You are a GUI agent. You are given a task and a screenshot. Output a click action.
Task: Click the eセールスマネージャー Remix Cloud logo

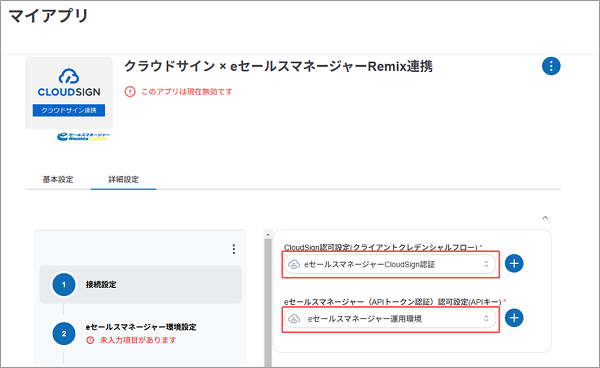click(83, 137)
